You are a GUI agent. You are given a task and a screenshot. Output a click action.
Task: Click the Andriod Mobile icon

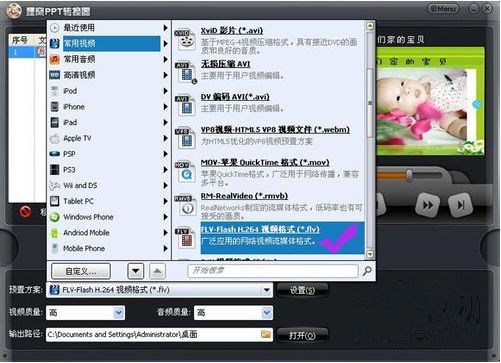(x=54, y=233)
